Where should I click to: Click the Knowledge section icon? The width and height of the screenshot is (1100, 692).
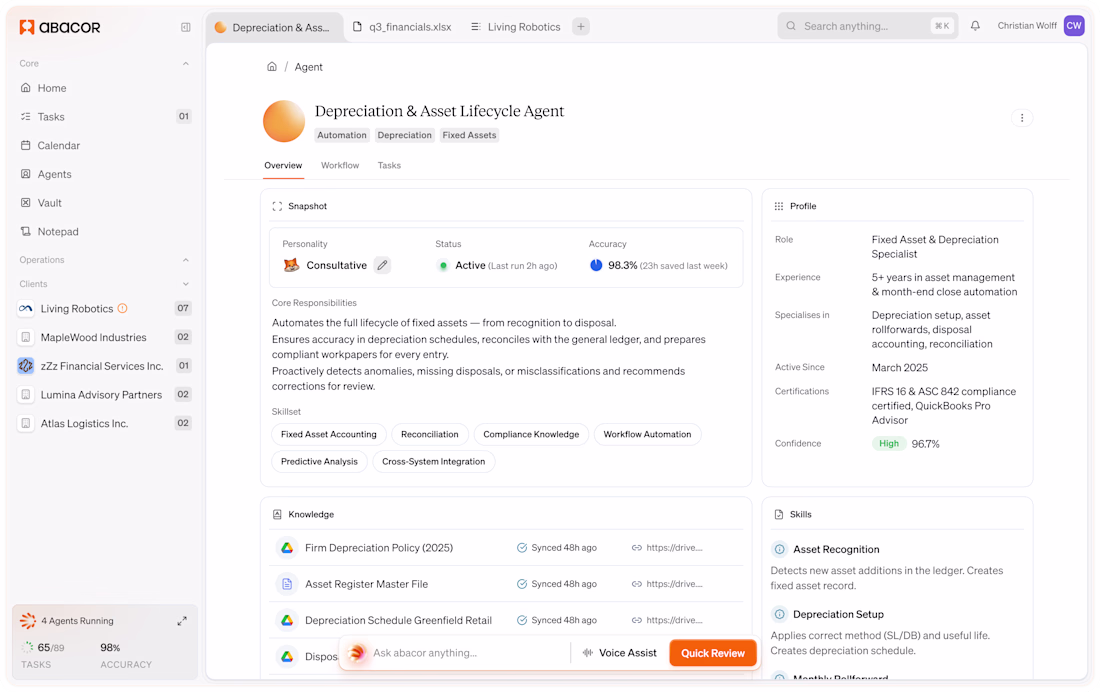[x=277, y=514]
